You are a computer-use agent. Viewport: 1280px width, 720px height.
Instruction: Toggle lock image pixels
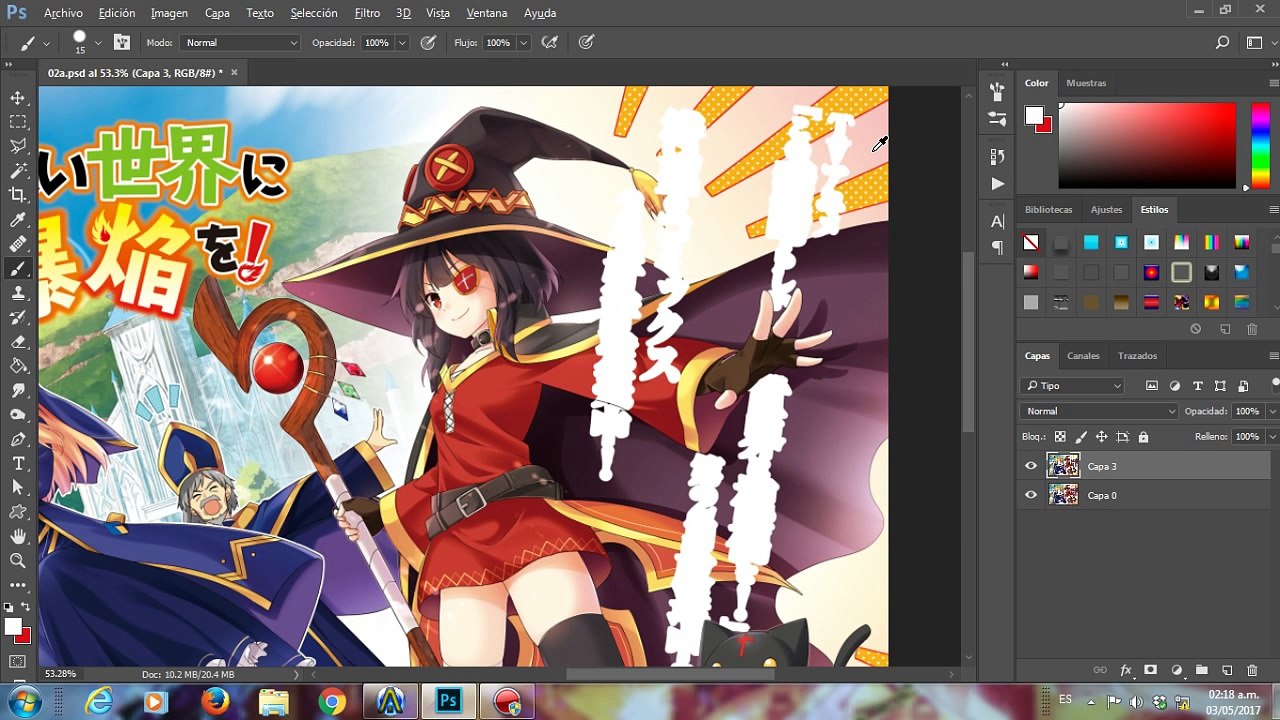[x=1081, y=437]
